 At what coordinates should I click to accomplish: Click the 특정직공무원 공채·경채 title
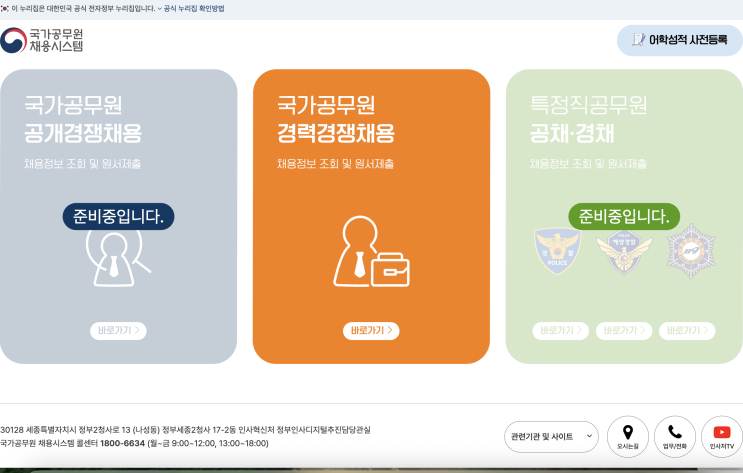coord(588,119)
